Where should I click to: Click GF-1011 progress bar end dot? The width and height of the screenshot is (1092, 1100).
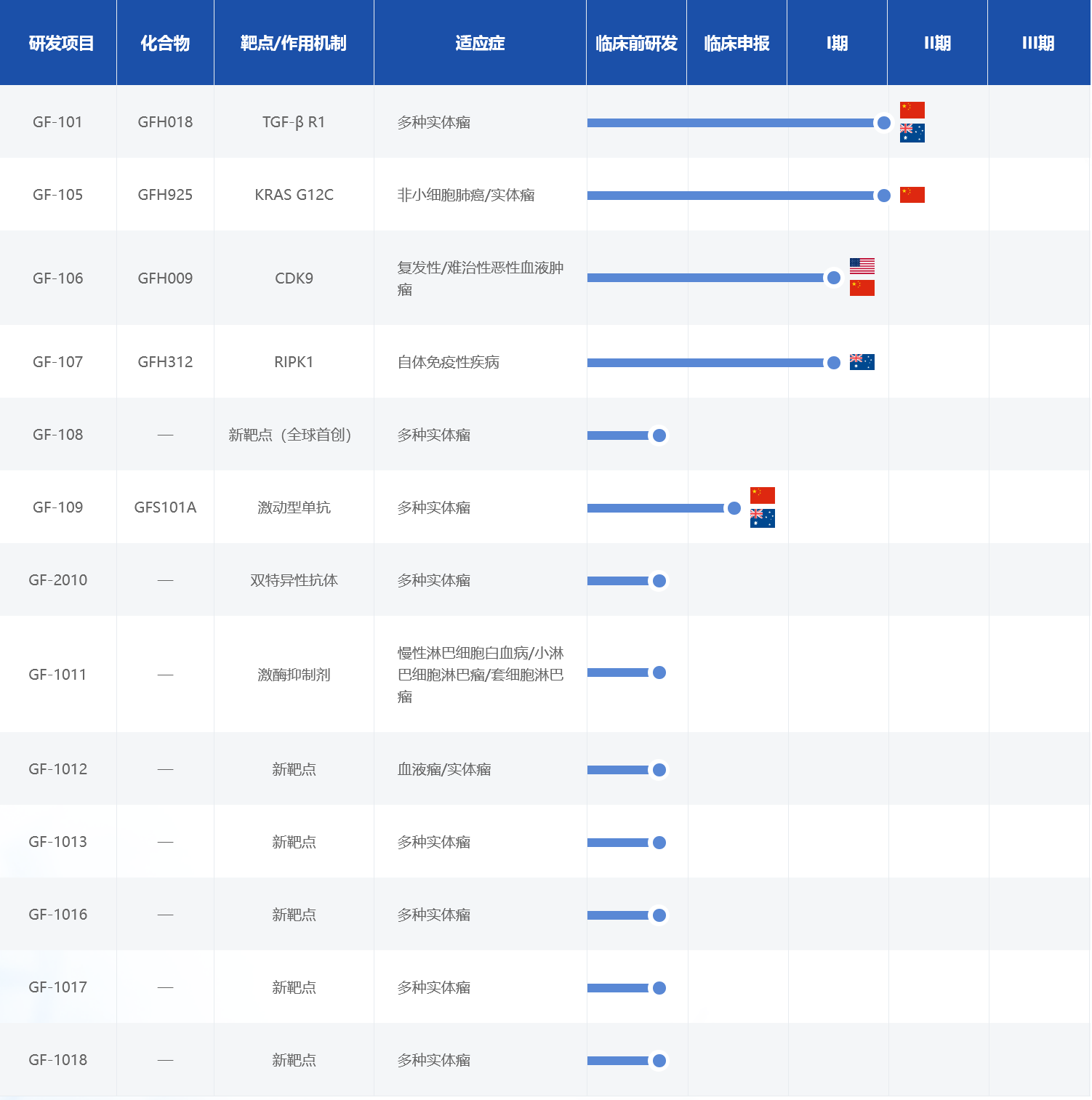coord(659,673)
